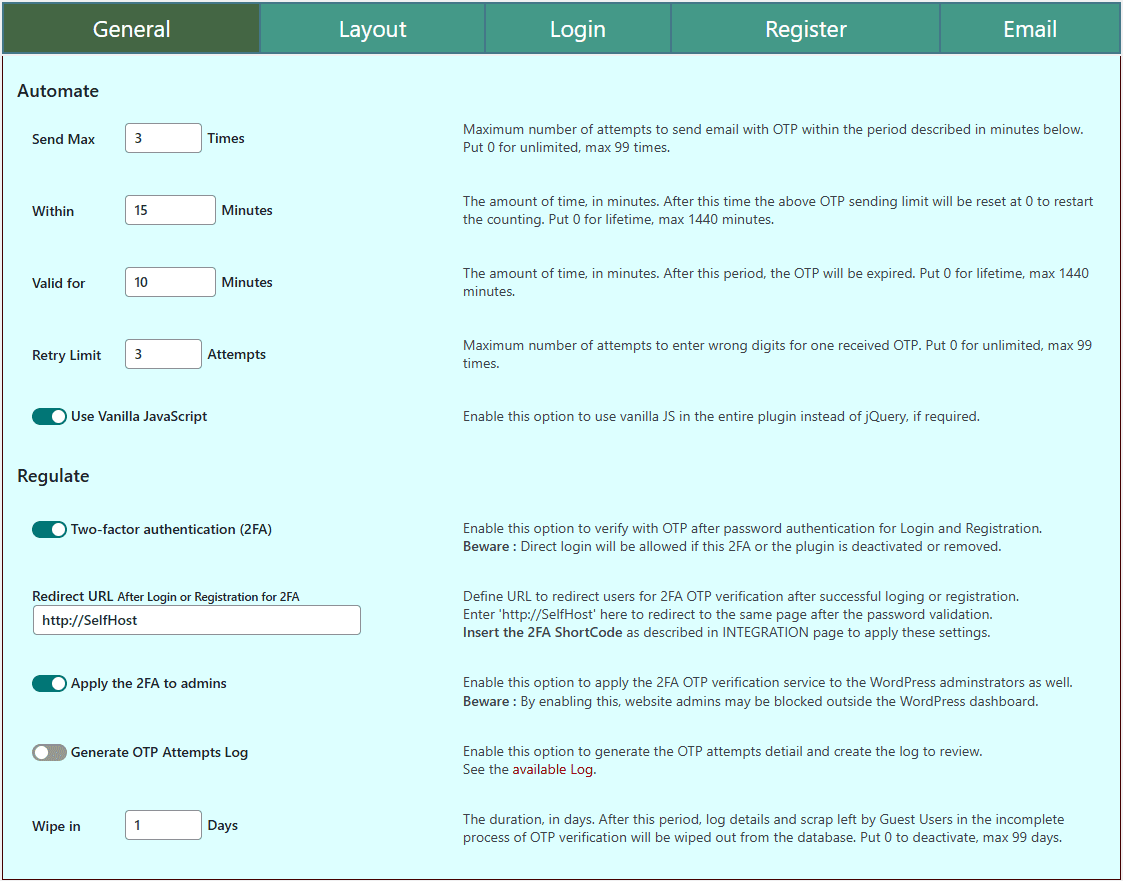
Task: Toggle Apply the 2FA to admins
Action: coord(49,684)
